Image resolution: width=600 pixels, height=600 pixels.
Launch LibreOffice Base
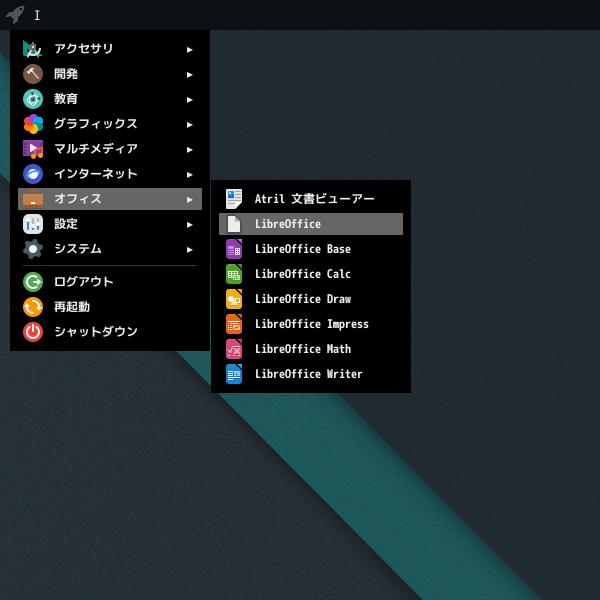click(x=311, y=249)
